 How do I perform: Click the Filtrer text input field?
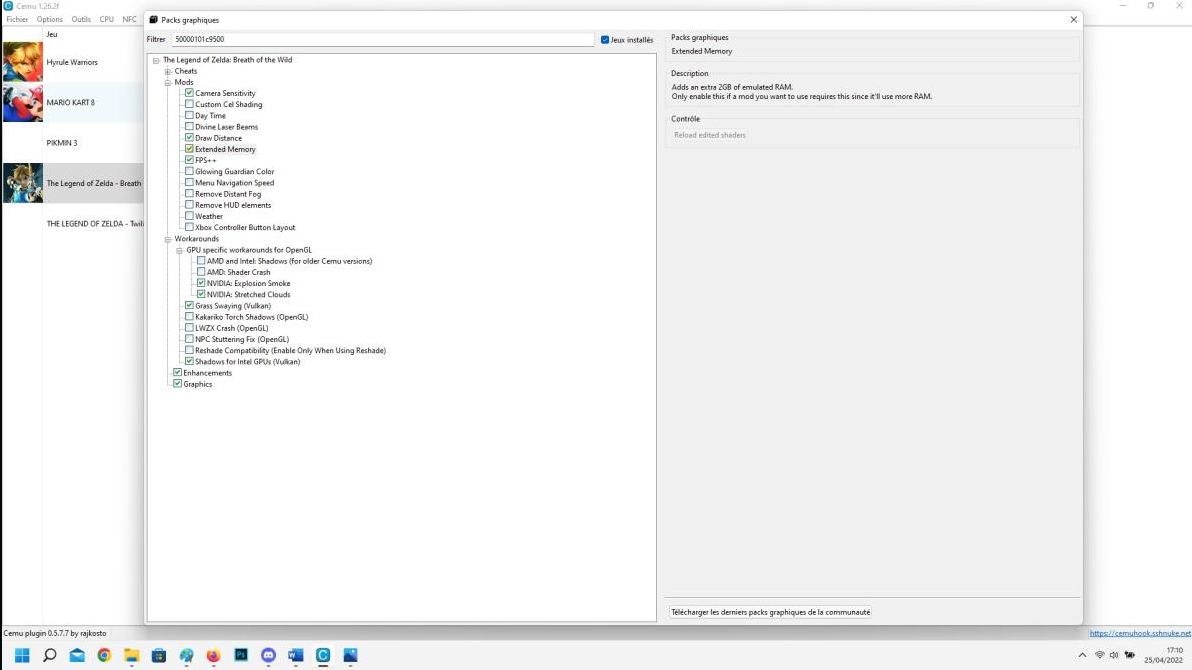pos(382,39)
